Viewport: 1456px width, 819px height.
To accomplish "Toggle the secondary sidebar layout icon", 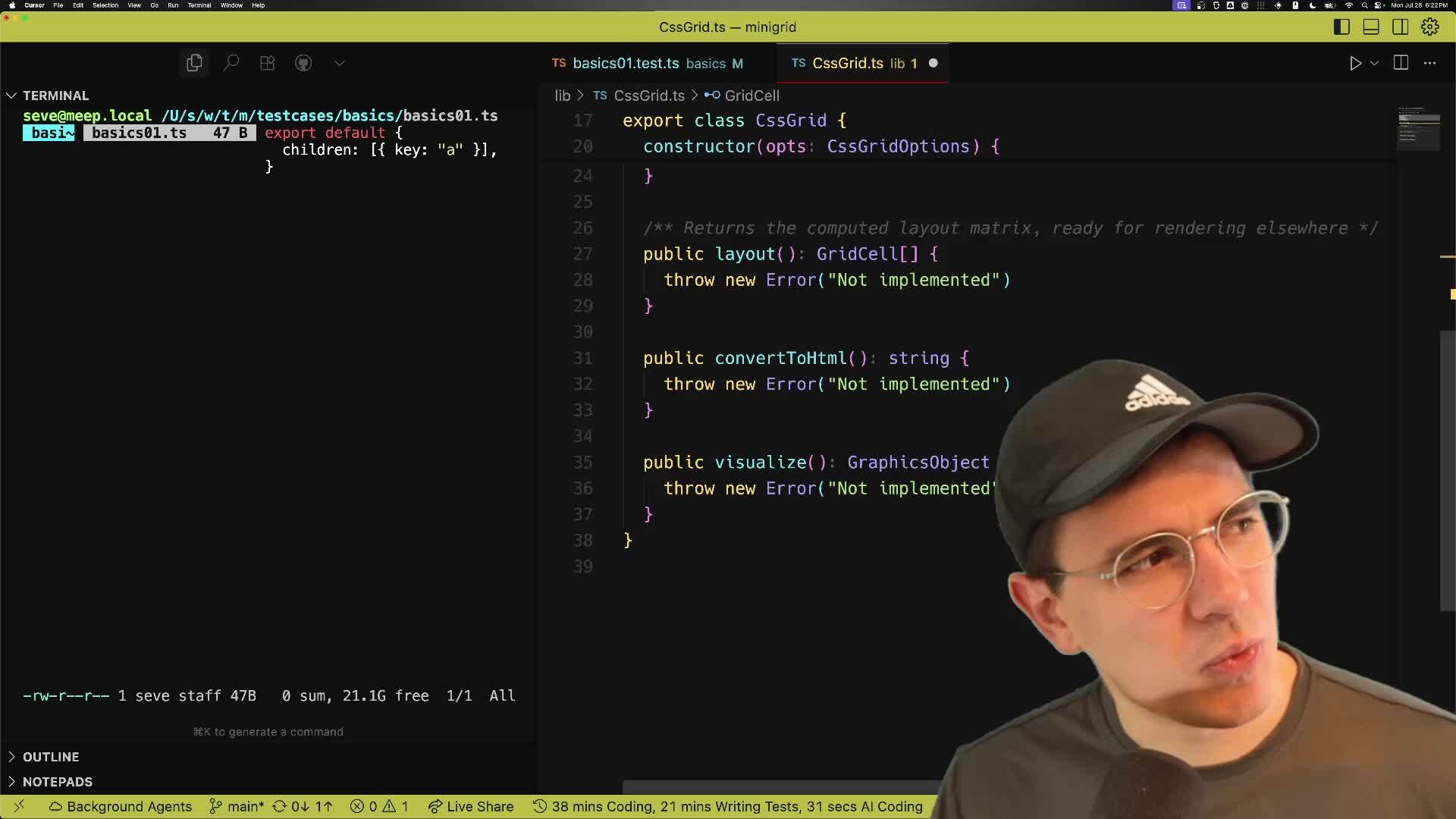I will (x=1401, y=27).
